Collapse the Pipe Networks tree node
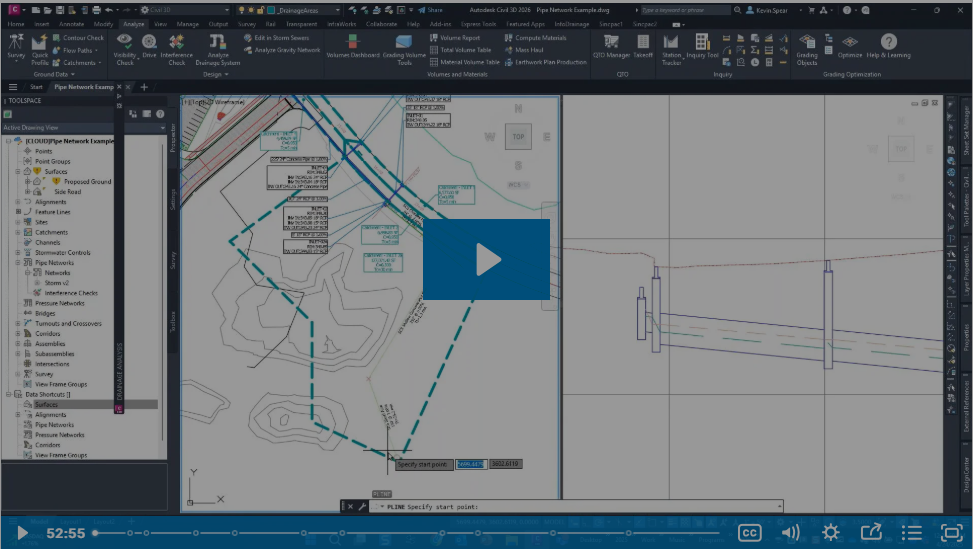Screen dimensions: 973x549 [17, 263]
